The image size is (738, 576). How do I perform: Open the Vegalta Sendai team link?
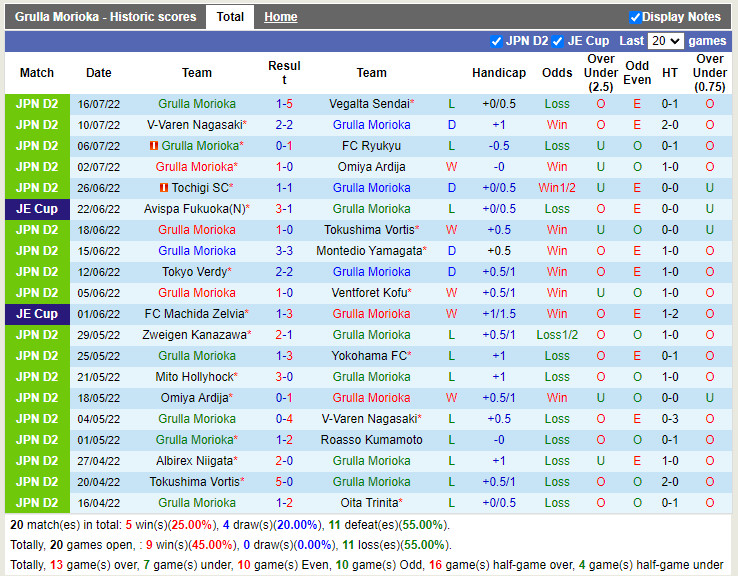pos(369,104)
